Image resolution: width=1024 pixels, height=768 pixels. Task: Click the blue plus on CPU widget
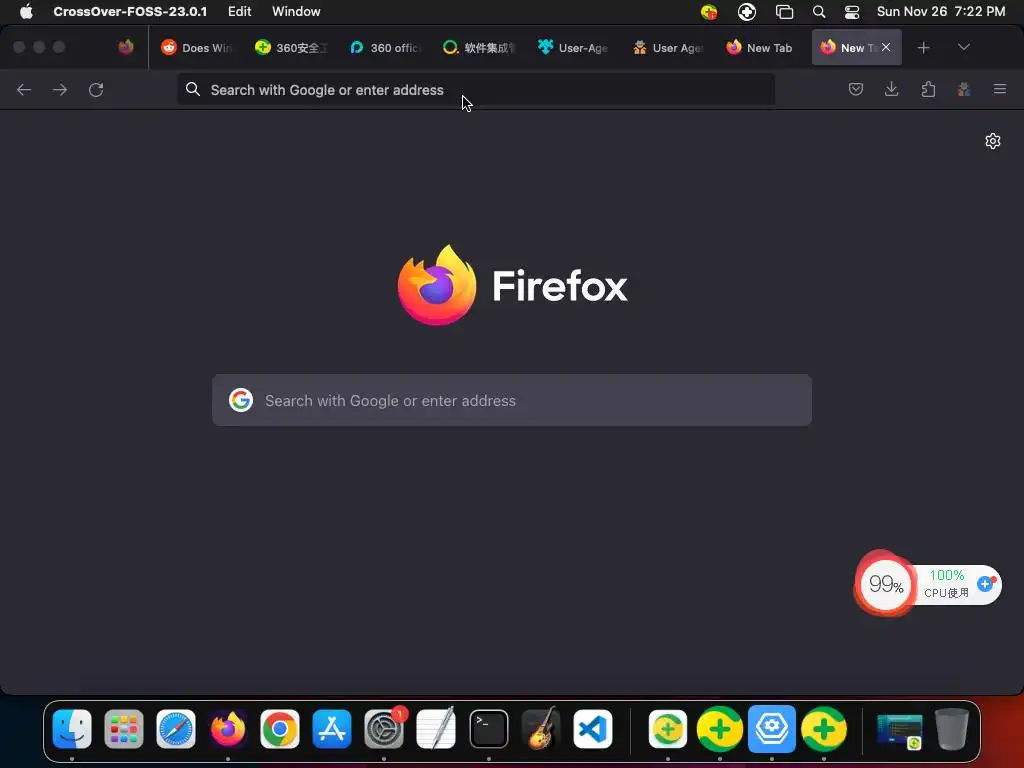985,583
